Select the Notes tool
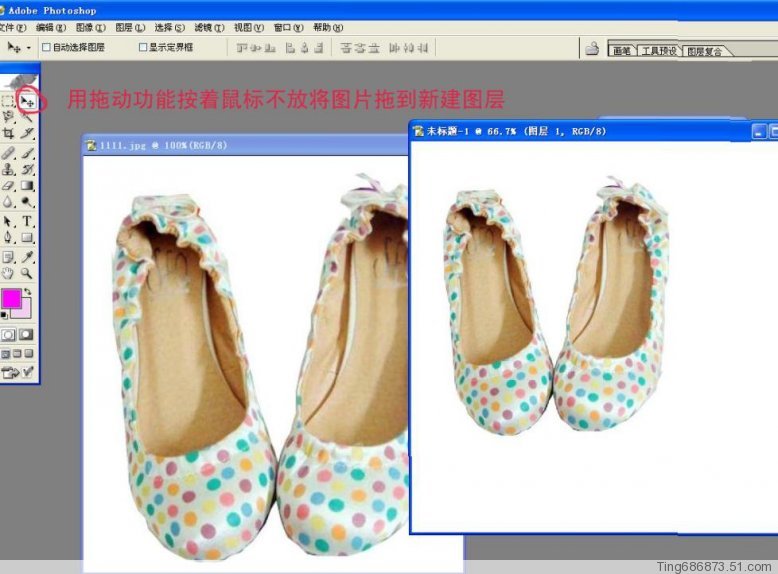 (x=8, y=257)
